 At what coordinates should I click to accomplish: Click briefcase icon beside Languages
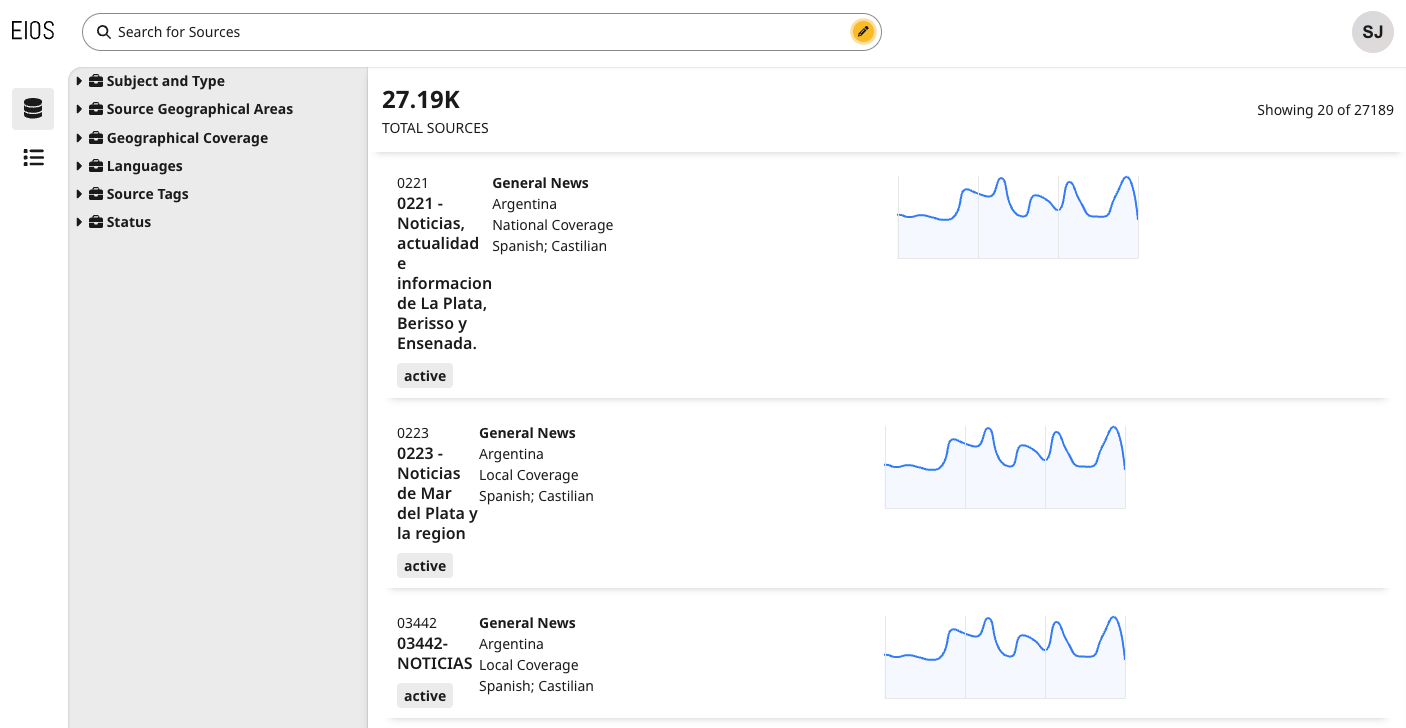[96, 166]
